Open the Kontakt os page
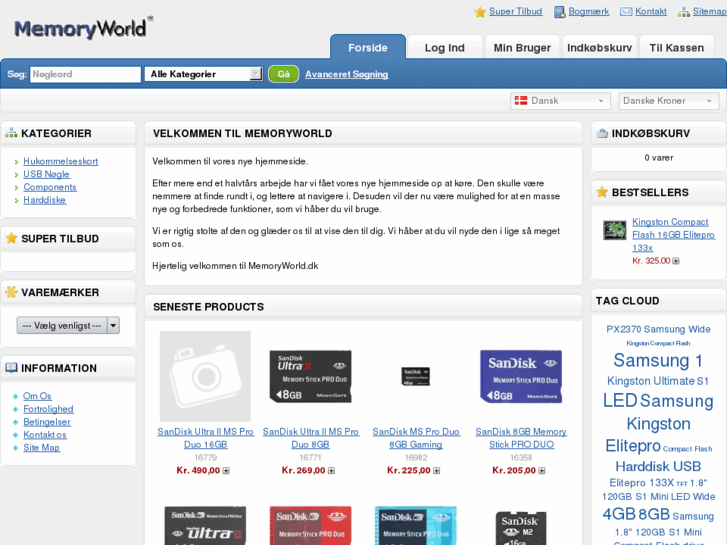The height and width of the screenshot is (545, 727). click(x=45, y=435)
